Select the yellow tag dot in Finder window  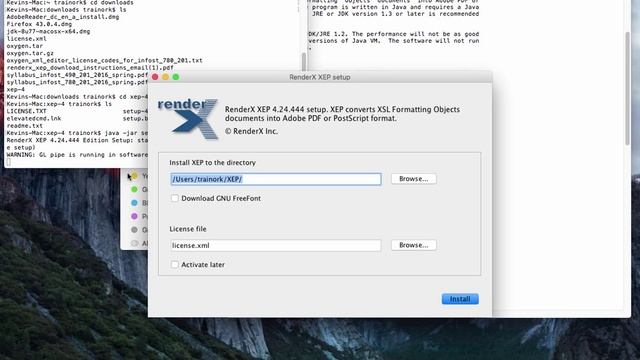tap(134, 176)
